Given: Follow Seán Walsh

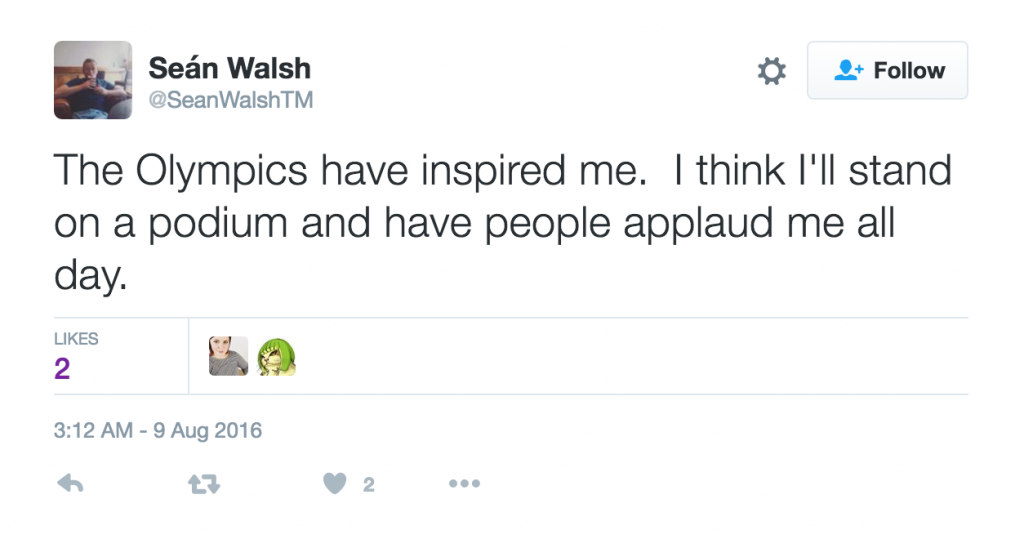Looking at the screenshot, I should 887,71.
